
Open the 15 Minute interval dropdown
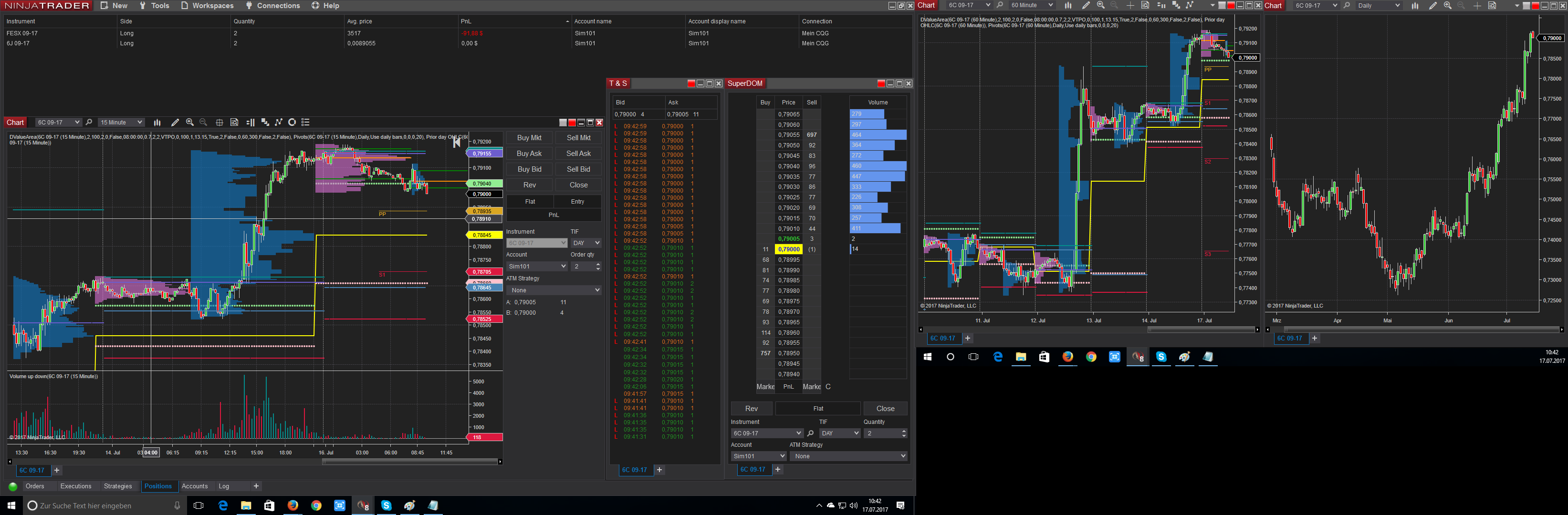pos(121,122)
